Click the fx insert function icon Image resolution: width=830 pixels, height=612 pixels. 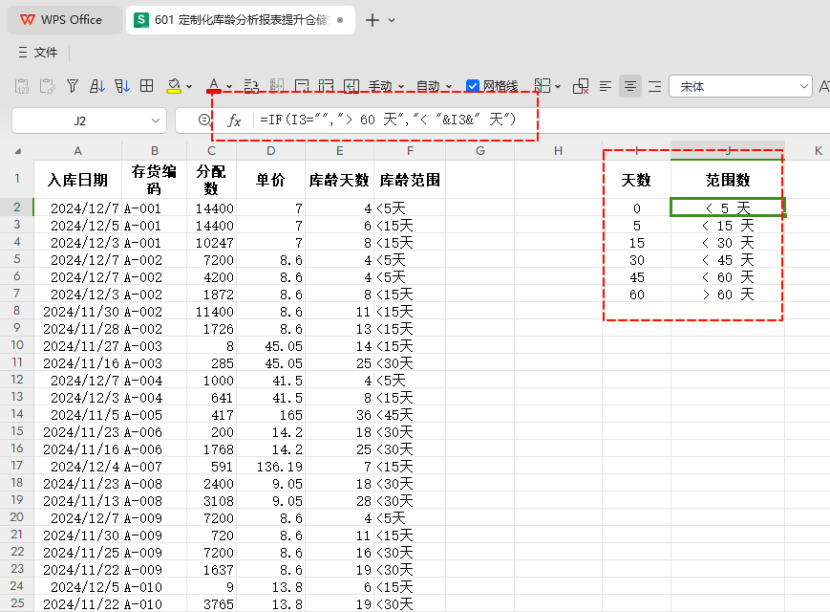[235, 120]
